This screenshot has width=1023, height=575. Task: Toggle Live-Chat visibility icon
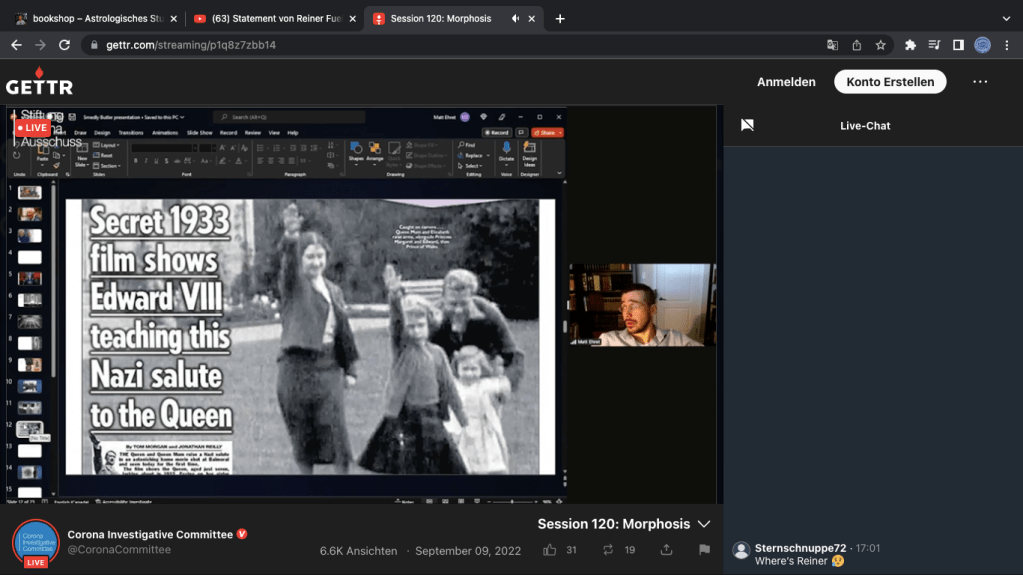[x=747, y=125]
